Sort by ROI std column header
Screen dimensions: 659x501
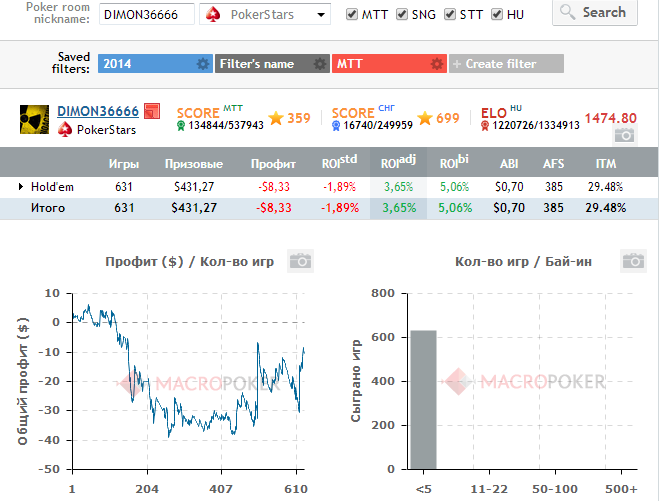[340, 162]
